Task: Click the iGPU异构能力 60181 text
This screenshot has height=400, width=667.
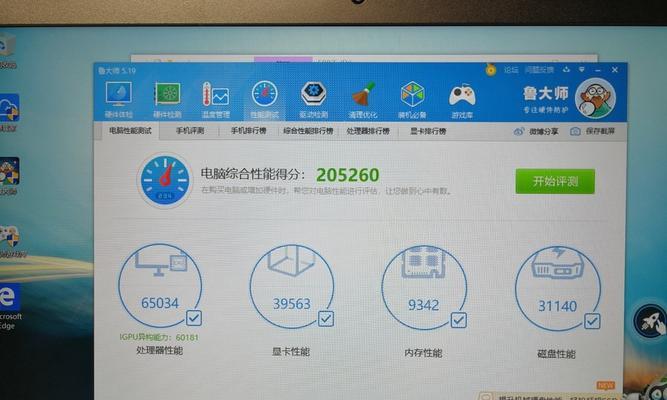Action: 159,337
